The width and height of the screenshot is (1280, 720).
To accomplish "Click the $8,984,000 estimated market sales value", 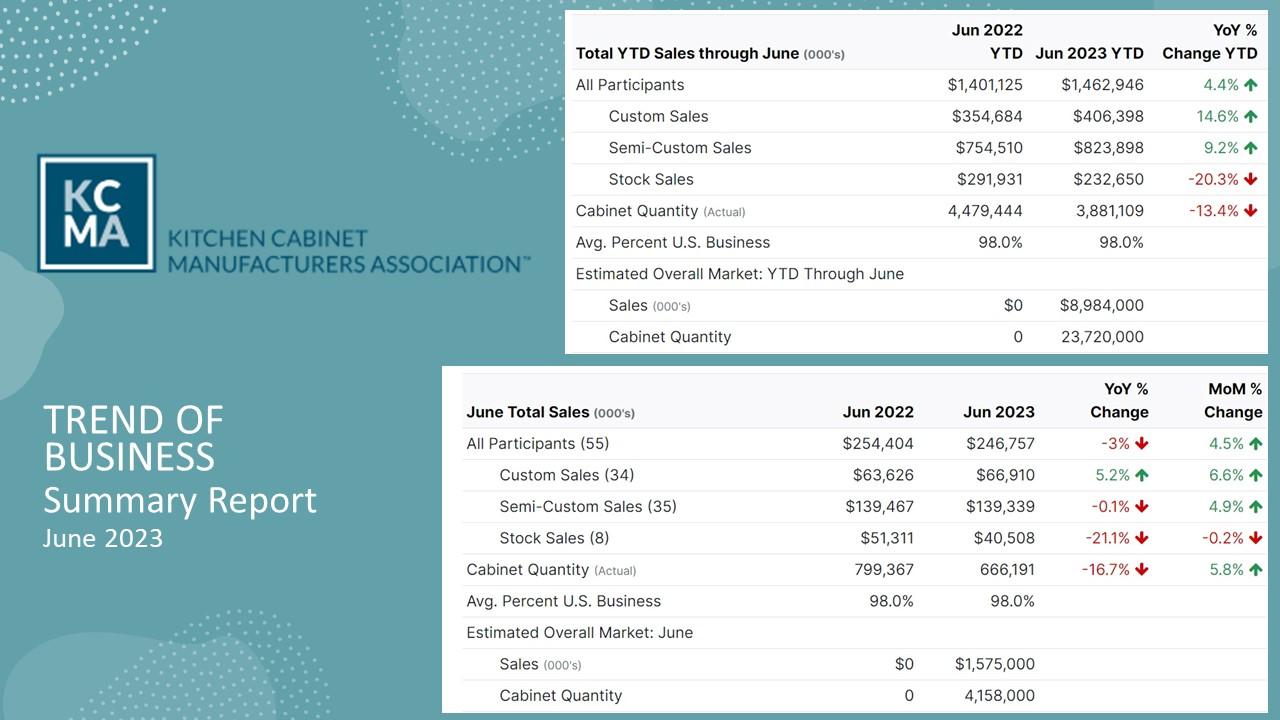I will tap(1102, 305).
